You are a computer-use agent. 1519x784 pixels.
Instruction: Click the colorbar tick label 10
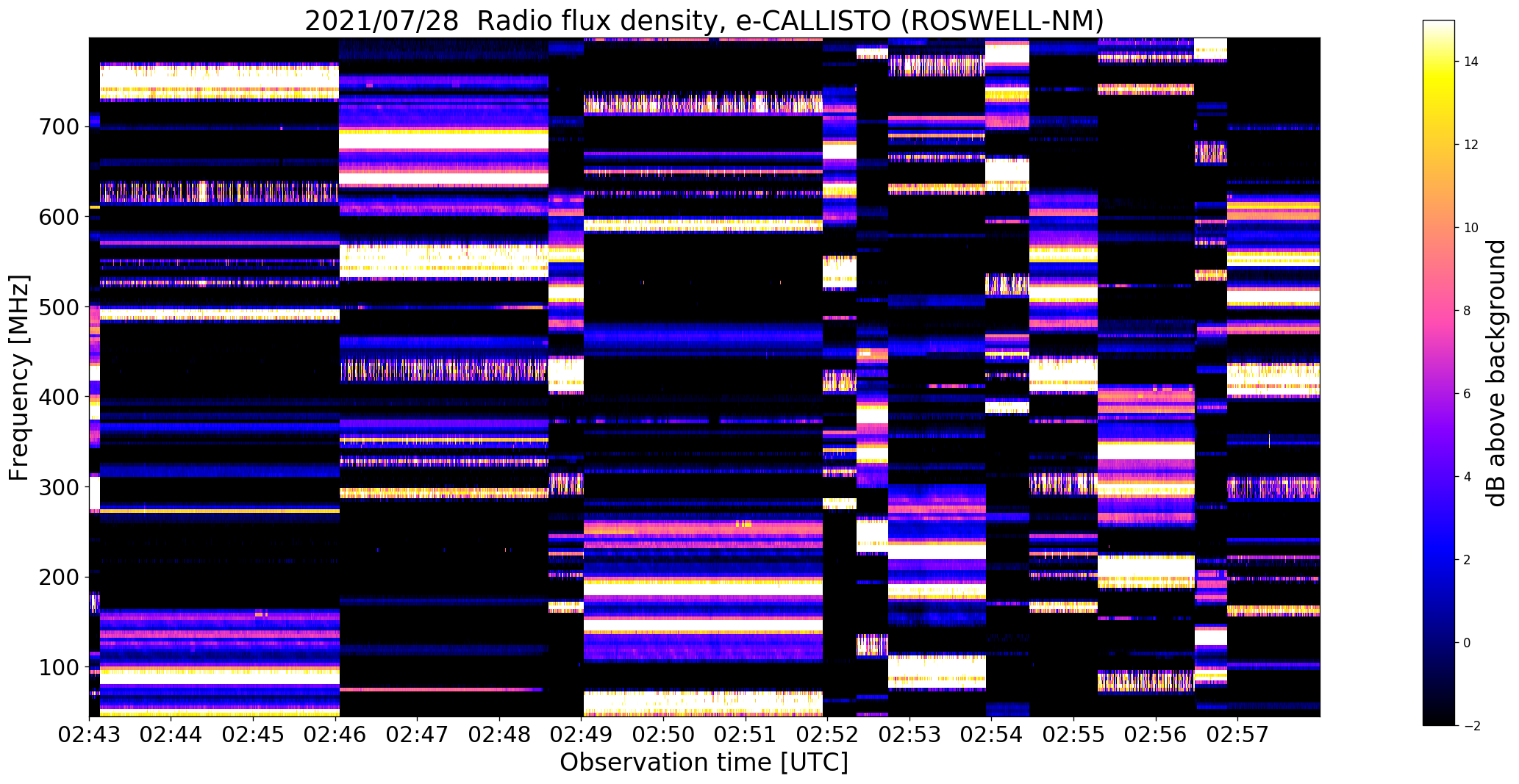1471,228
